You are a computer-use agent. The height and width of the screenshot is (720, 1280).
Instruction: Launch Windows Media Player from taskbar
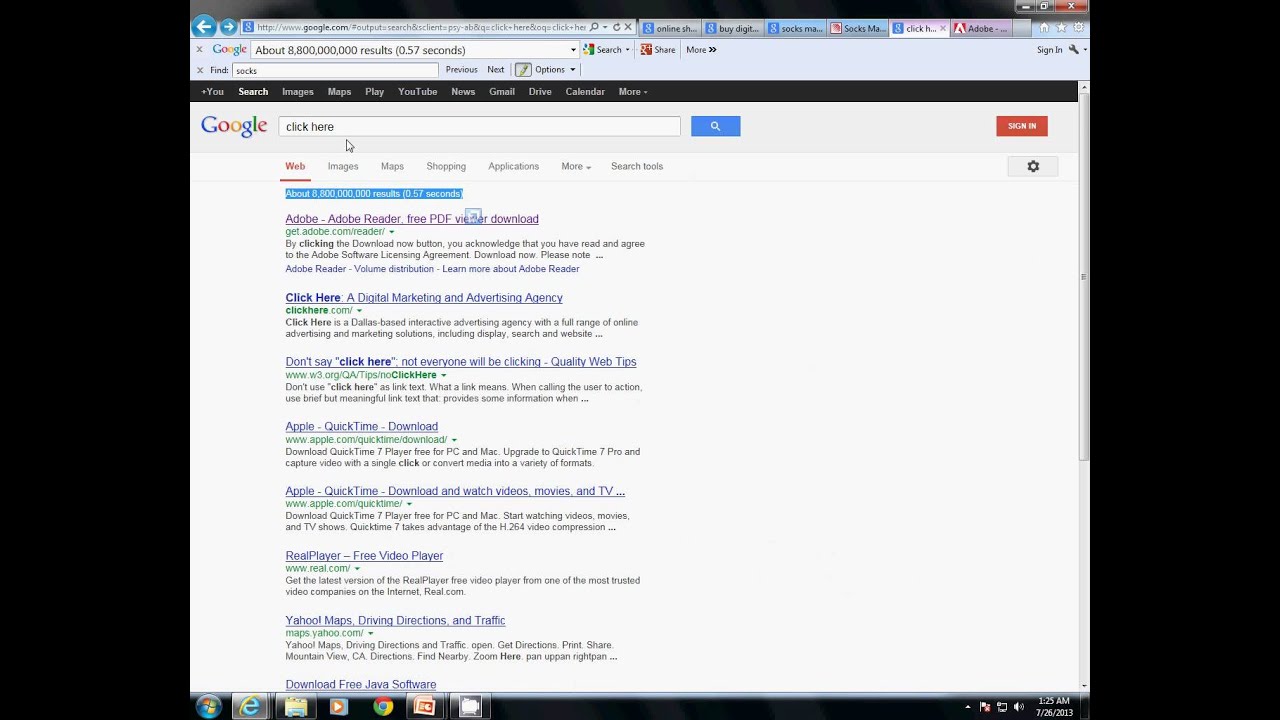point(338,706)
